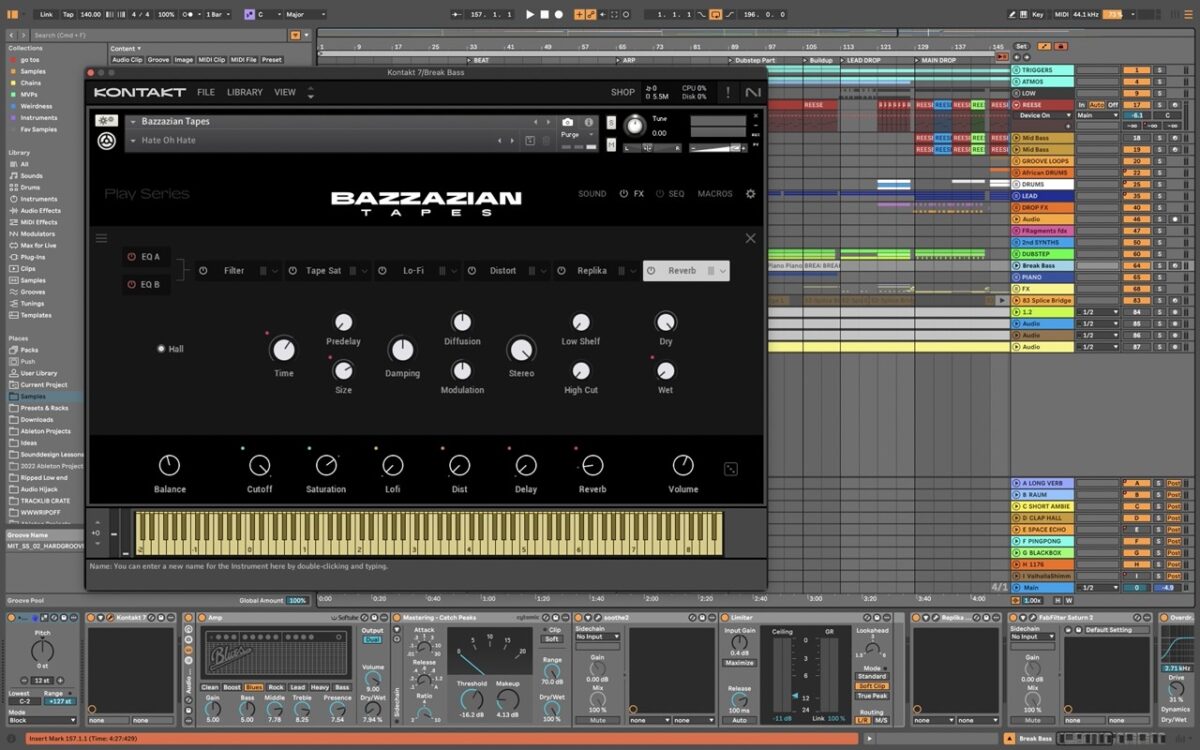Open Bazzazian Tapes instrument dropdown
Viewport: 1200px width, 750px height.
point(133,122)
